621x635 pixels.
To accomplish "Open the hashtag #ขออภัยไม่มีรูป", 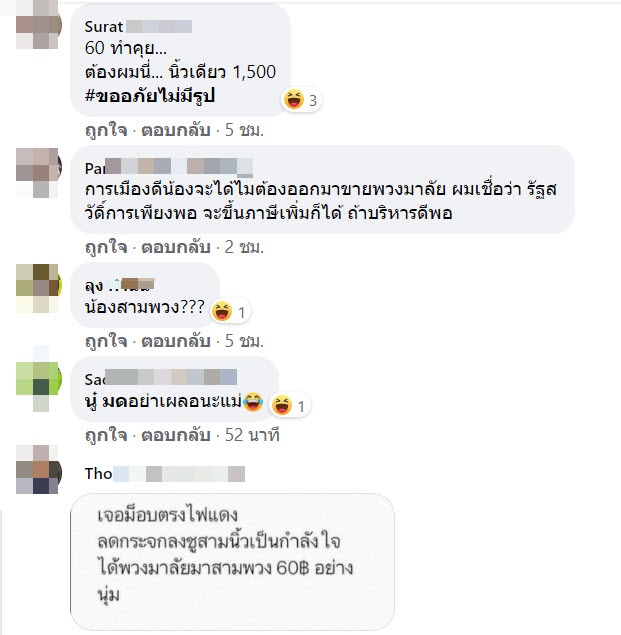I will [149, 96].
